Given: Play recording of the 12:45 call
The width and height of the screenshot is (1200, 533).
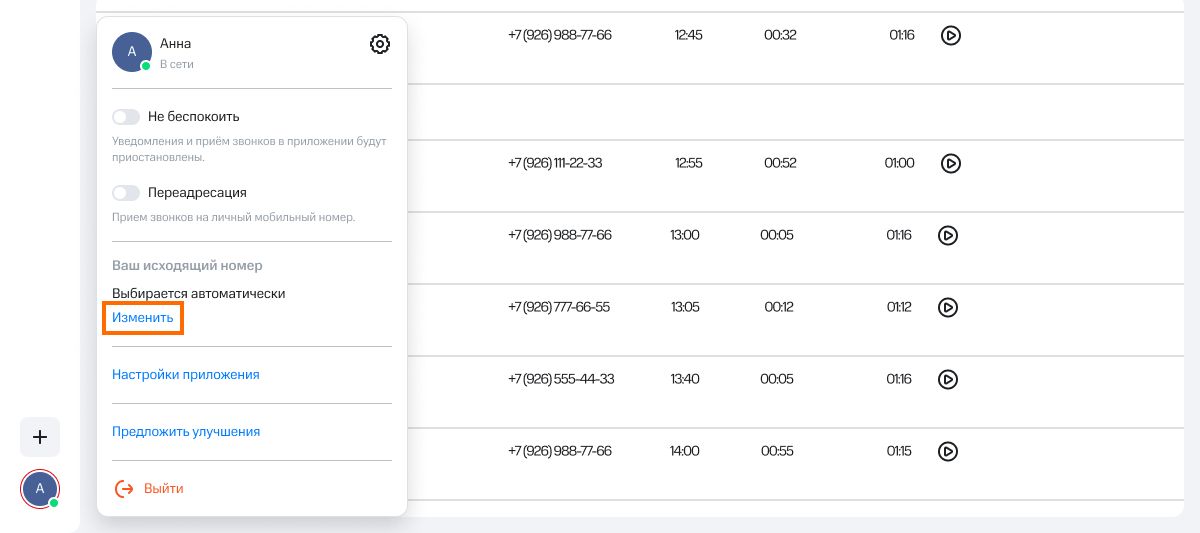Looking at the screenshot, I should coord(950,36).
